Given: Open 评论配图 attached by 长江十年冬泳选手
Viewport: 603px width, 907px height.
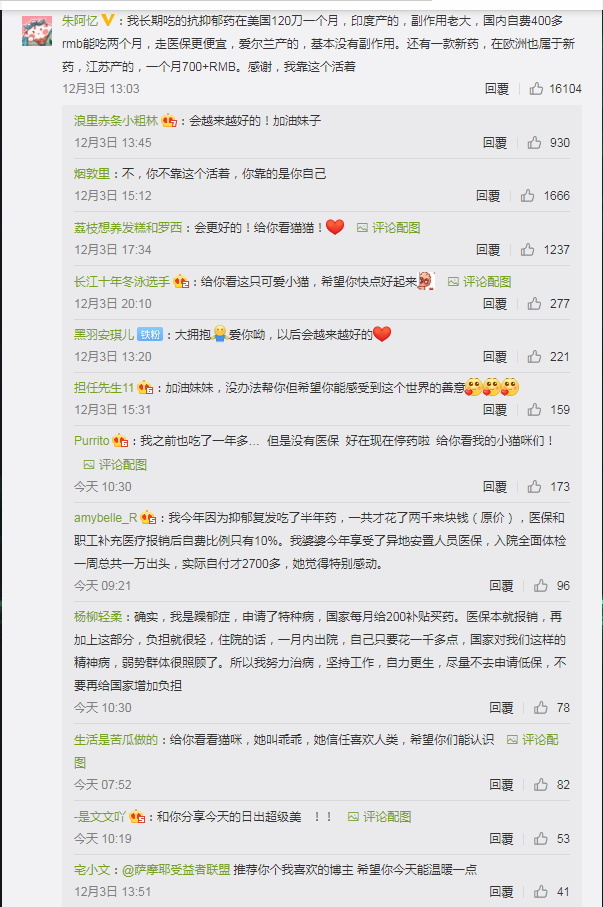Looking at the screenshot, I should point(480,281).
